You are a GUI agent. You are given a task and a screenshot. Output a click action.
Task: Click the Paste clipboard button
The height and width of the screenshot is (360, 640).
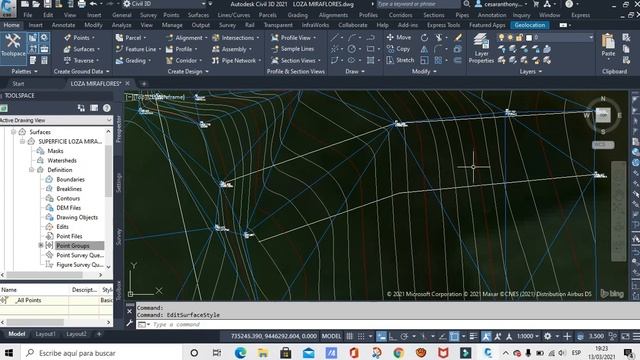(x=608, y=46)
